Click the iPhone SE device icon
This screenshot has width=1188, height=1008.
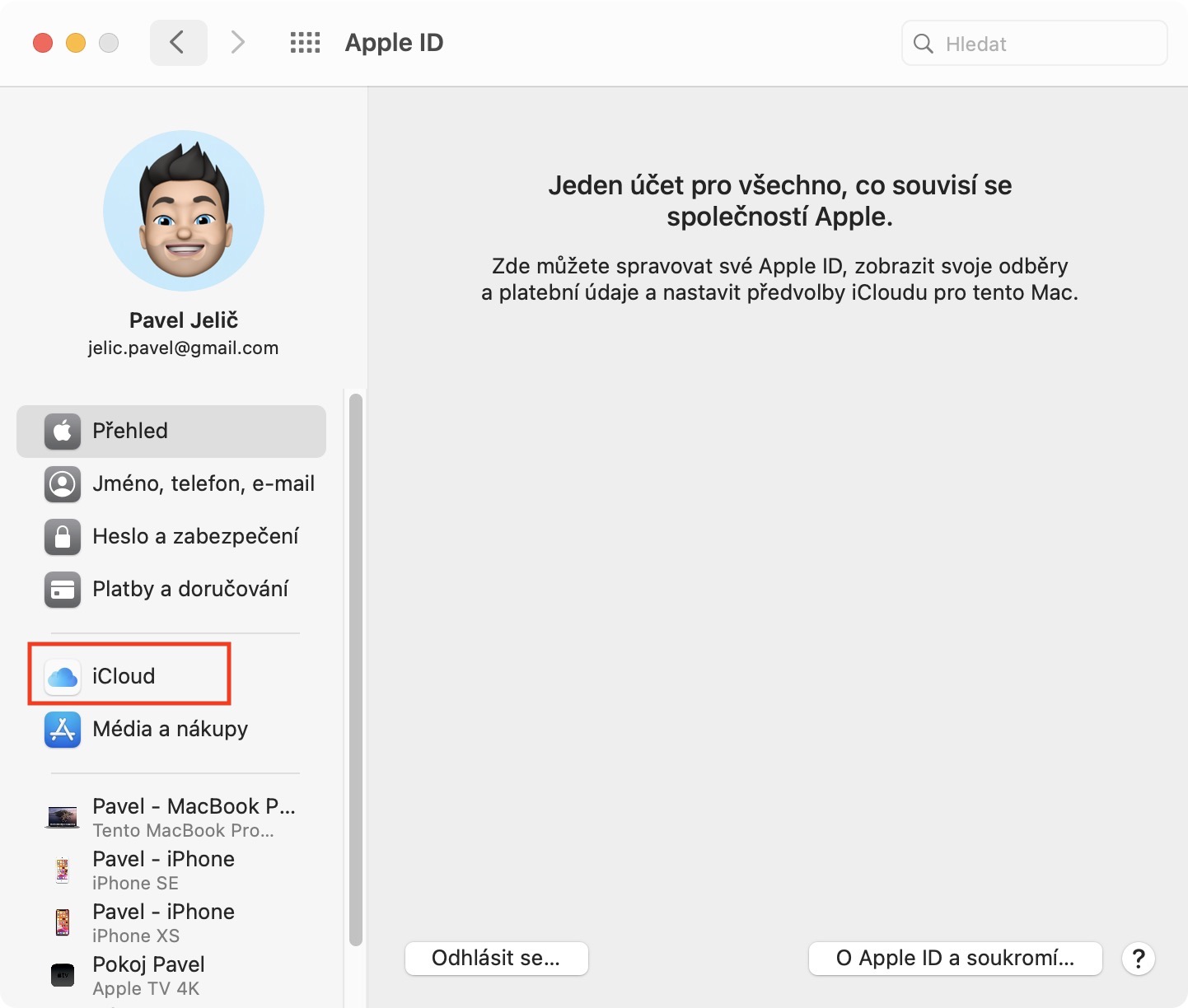click(63, 870)
